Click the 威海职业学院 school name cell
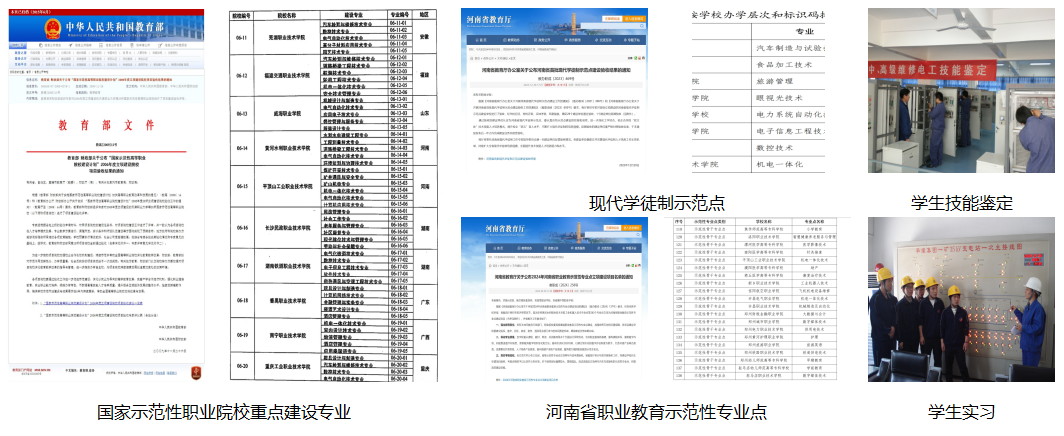1064x436 pixels. coord(288,113)
